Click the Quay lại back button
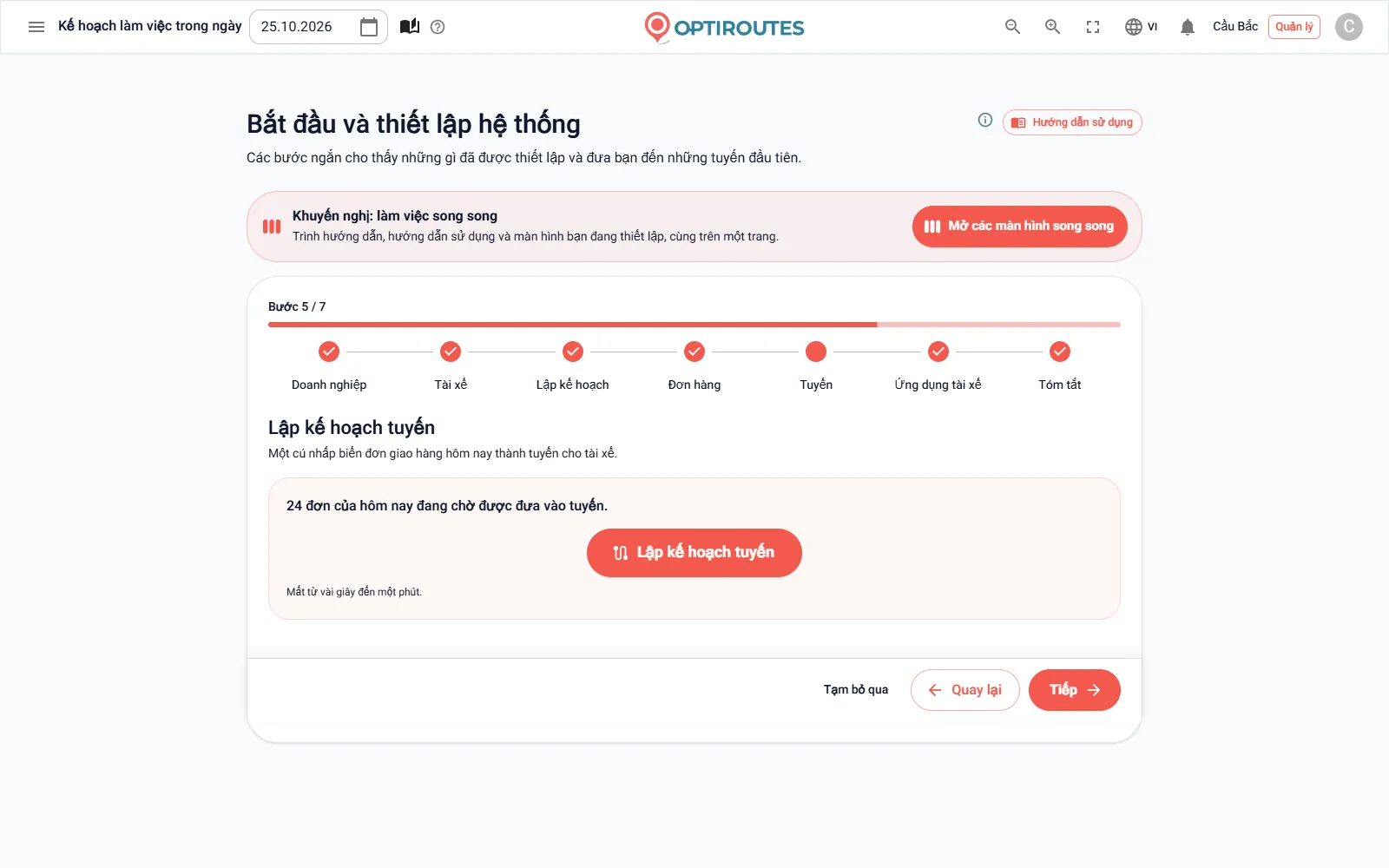Screen dimensions: 1389x868 pyautogui.click(x=965, y=690)
